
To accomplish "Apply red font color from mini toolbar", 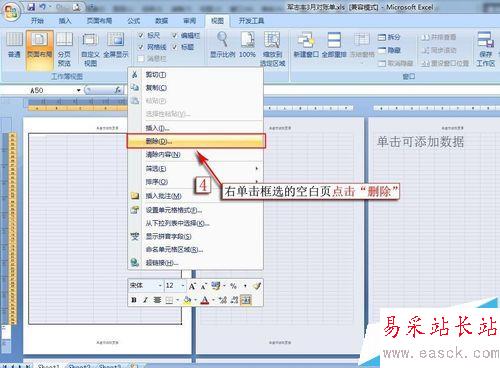I will (x=205, y=300).
